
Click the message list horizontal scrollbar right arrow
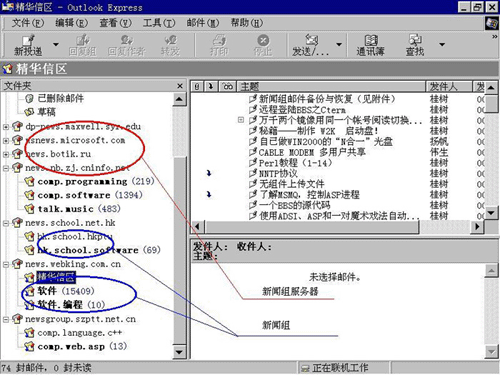click(x=478, y=227)
